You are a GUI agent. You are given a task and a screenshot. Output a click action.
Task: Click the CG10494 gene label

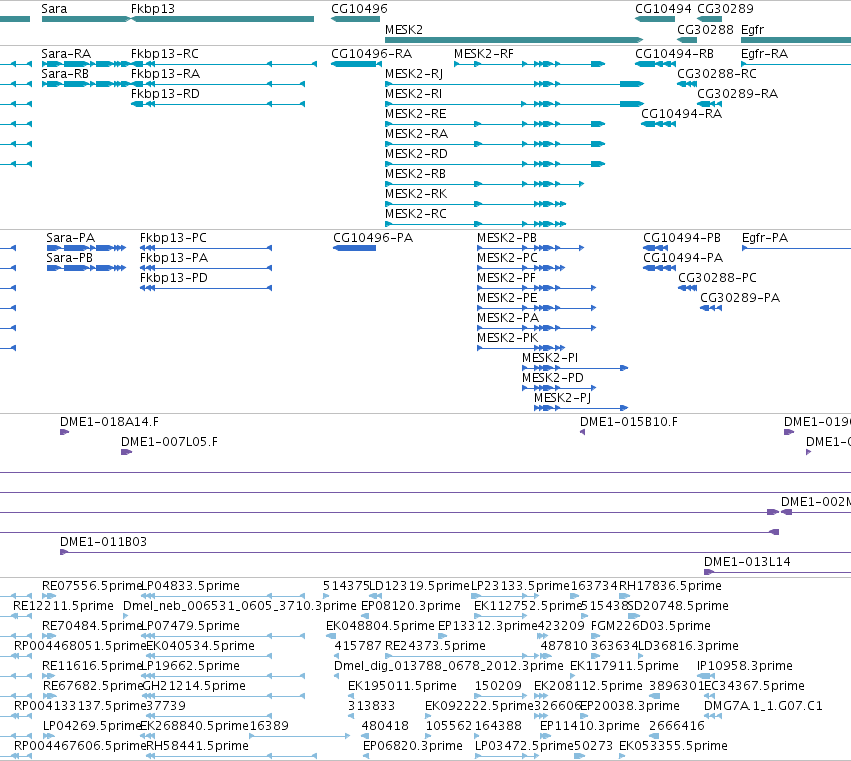tap(663, 9)
